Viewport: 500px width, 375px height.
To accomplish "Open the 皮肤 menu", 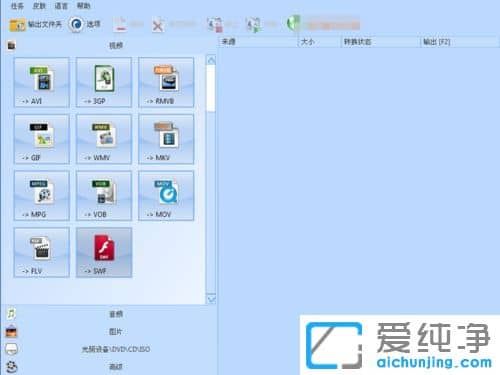I will (x=39, y=6).
